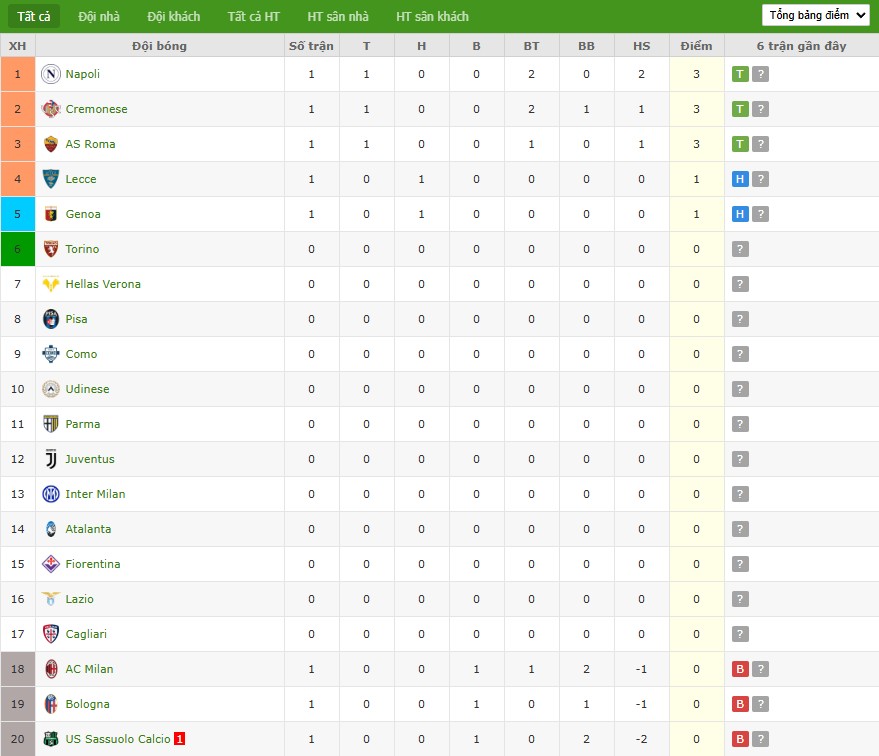The height and width of the screenshot is (756, 879).
Task: Select the "Đội khách" tab
Action: 173,16
